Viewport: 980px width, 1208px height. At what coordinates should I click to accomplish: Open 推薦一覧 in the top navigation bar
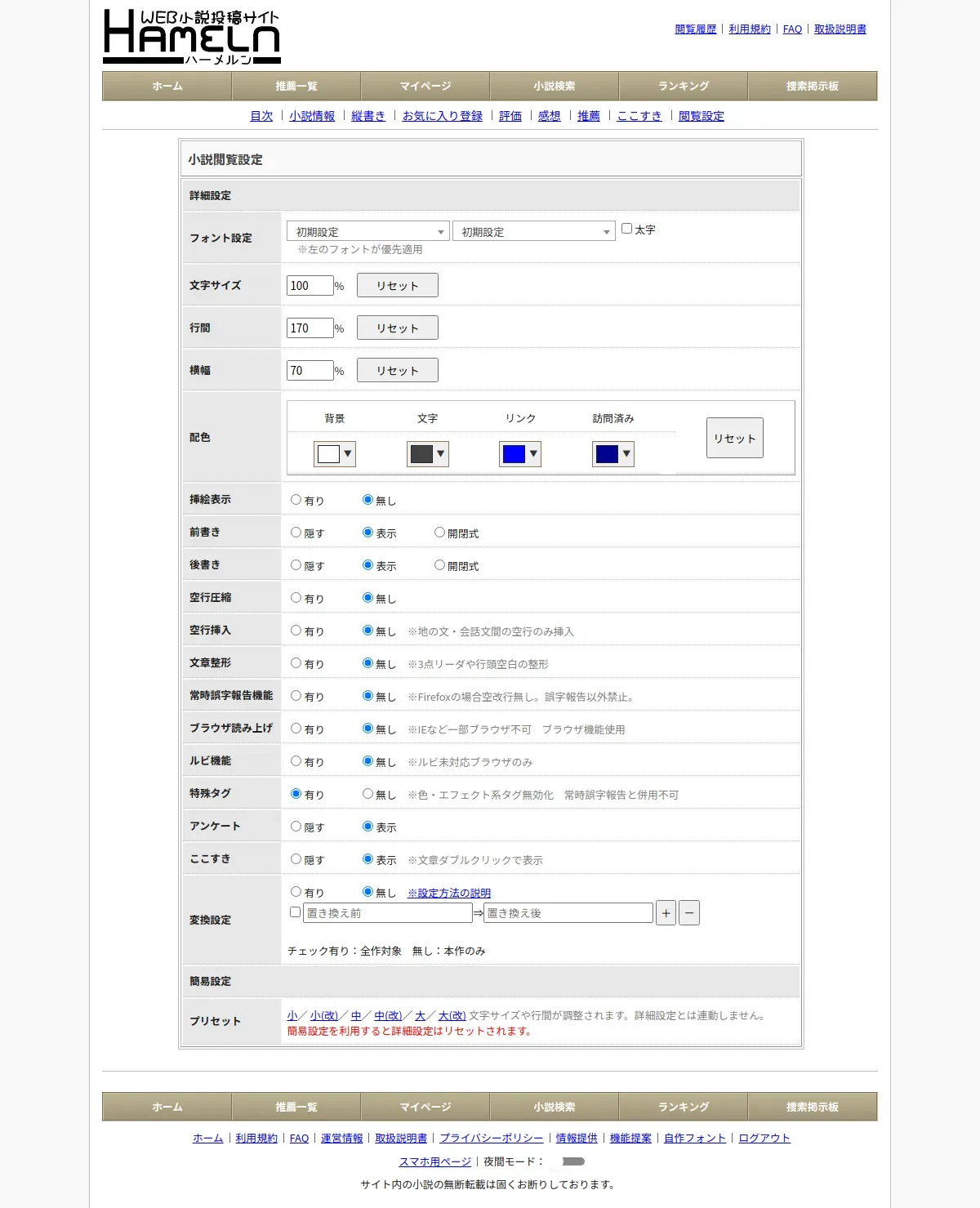pyautogui.click(x=296, y=86)
